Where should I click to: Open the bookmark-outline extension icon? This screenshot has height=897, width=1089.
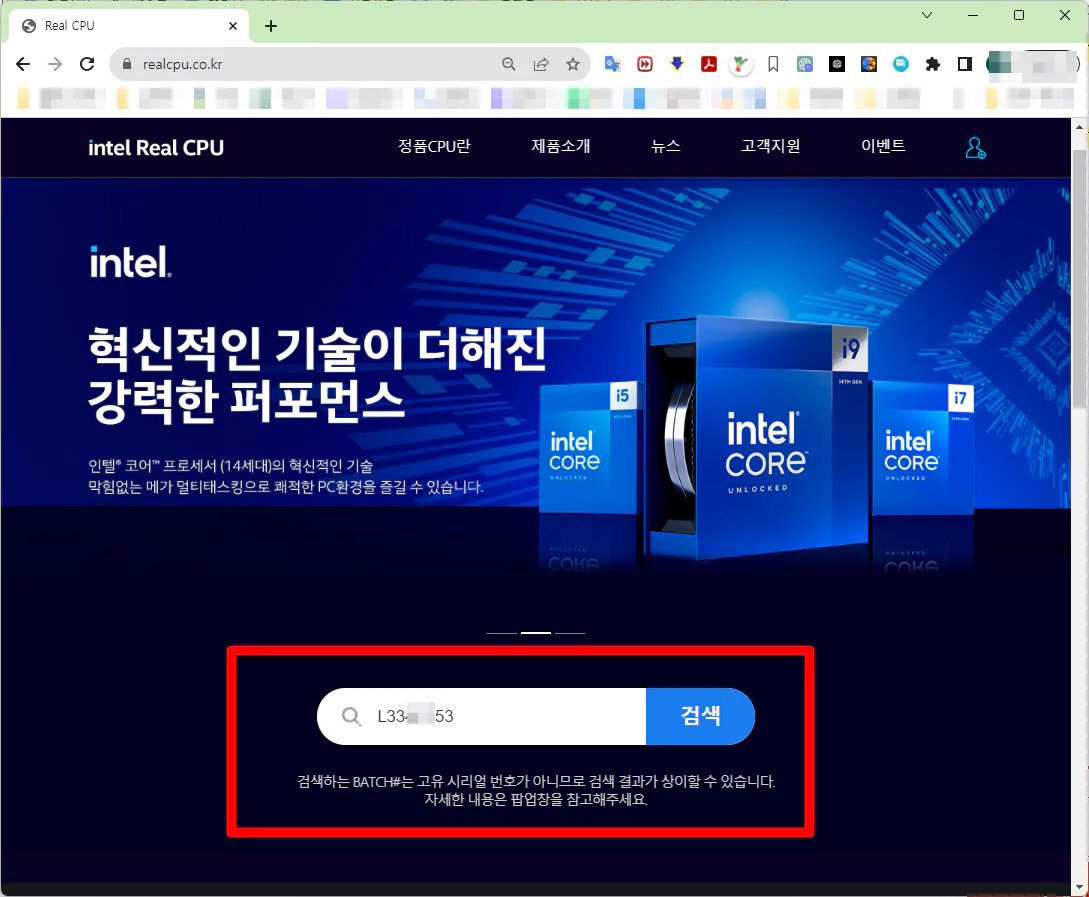(x=773, y=65)
